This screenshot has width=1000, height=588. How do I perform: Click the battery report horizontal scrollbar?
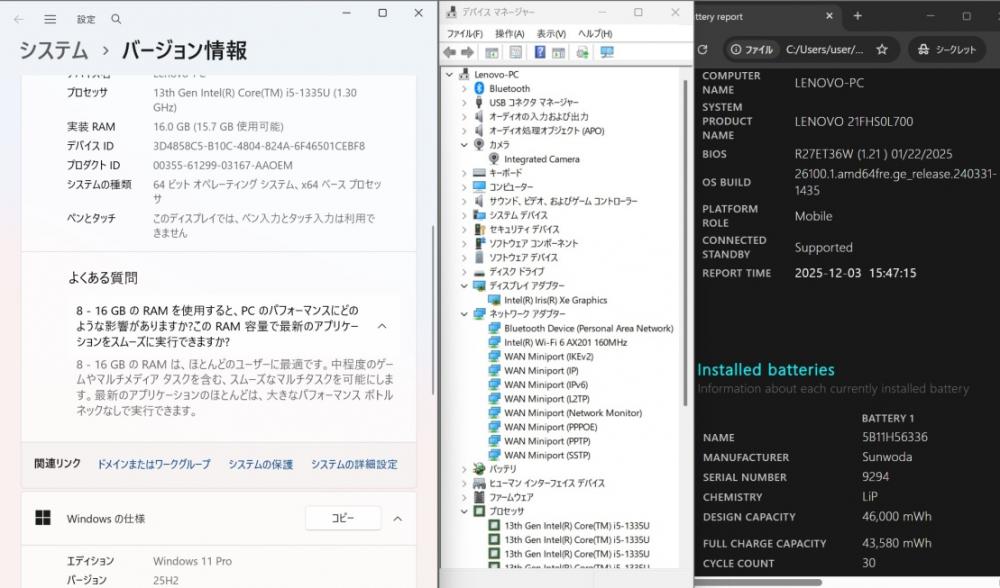coord(758,582)
